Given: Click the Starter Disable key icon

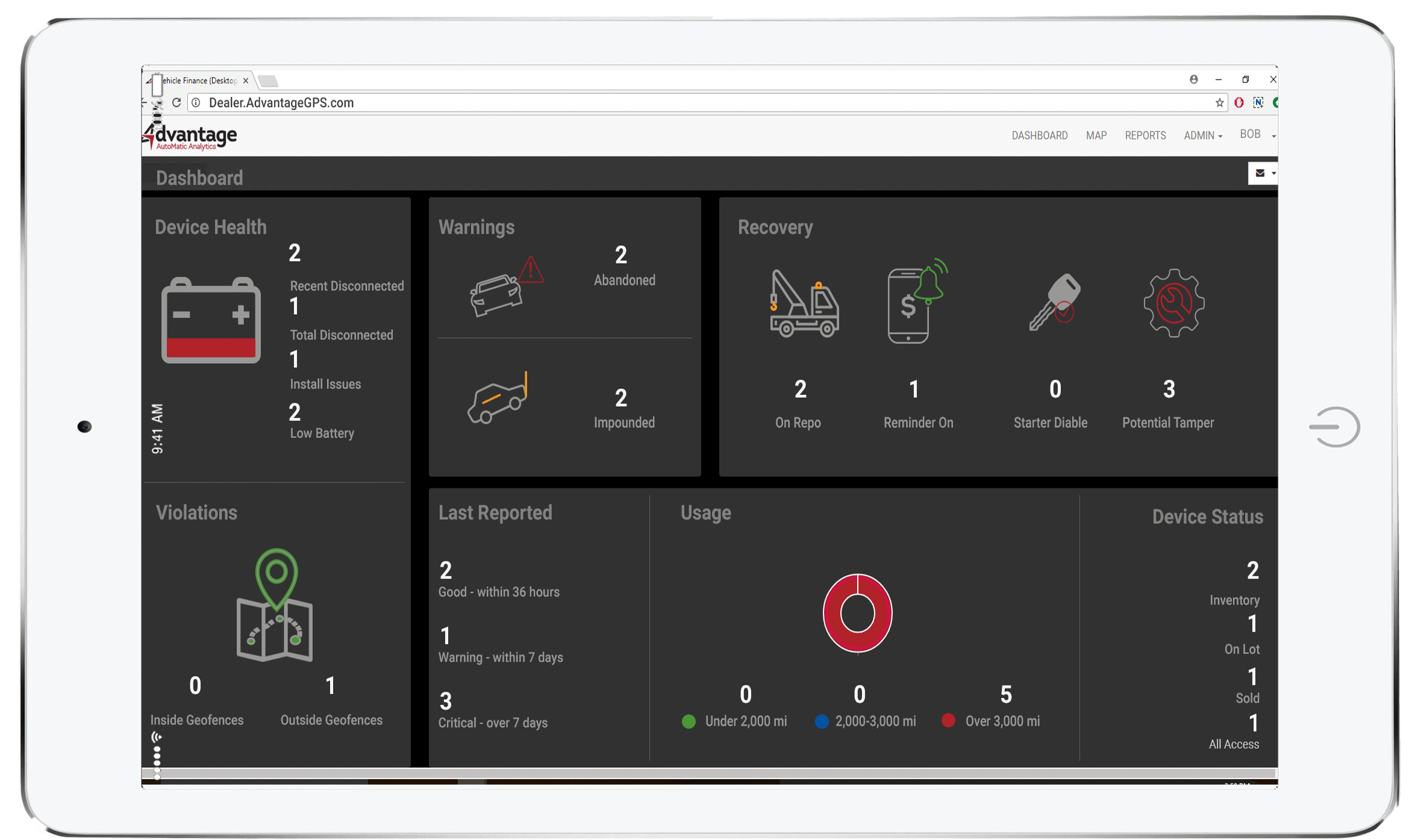Looking at the screenshot, I should pos(1055,302).
